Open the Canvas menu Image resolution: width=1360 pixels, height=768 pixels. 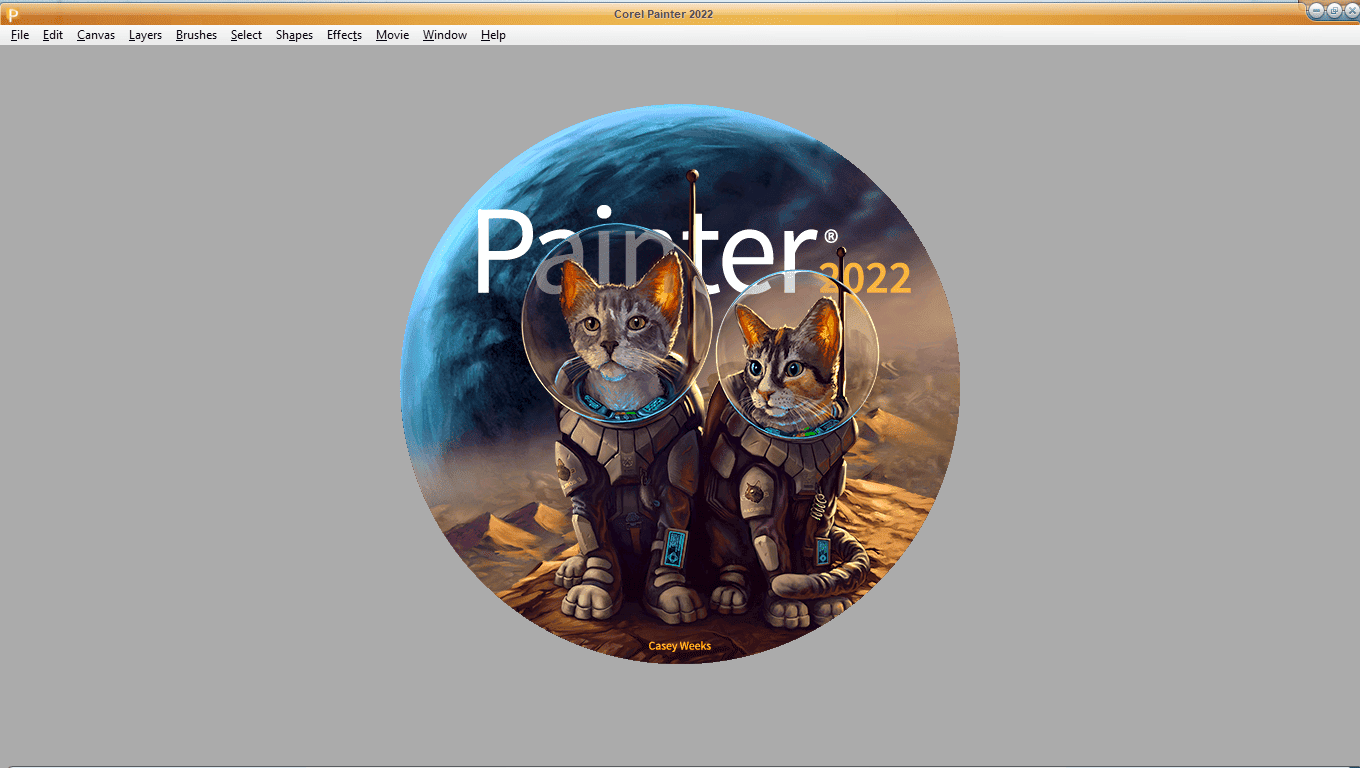(96, 35)
